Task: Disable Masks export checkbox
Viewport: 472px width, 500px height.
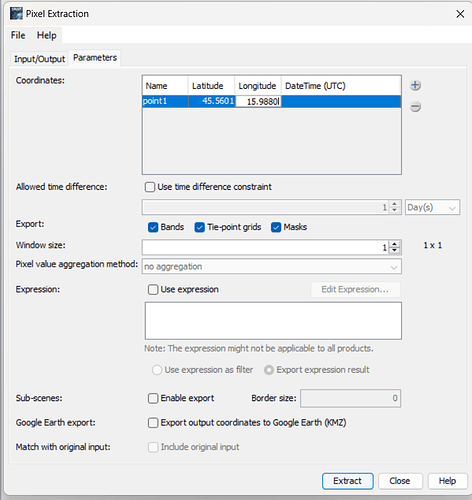Action: 276,227
